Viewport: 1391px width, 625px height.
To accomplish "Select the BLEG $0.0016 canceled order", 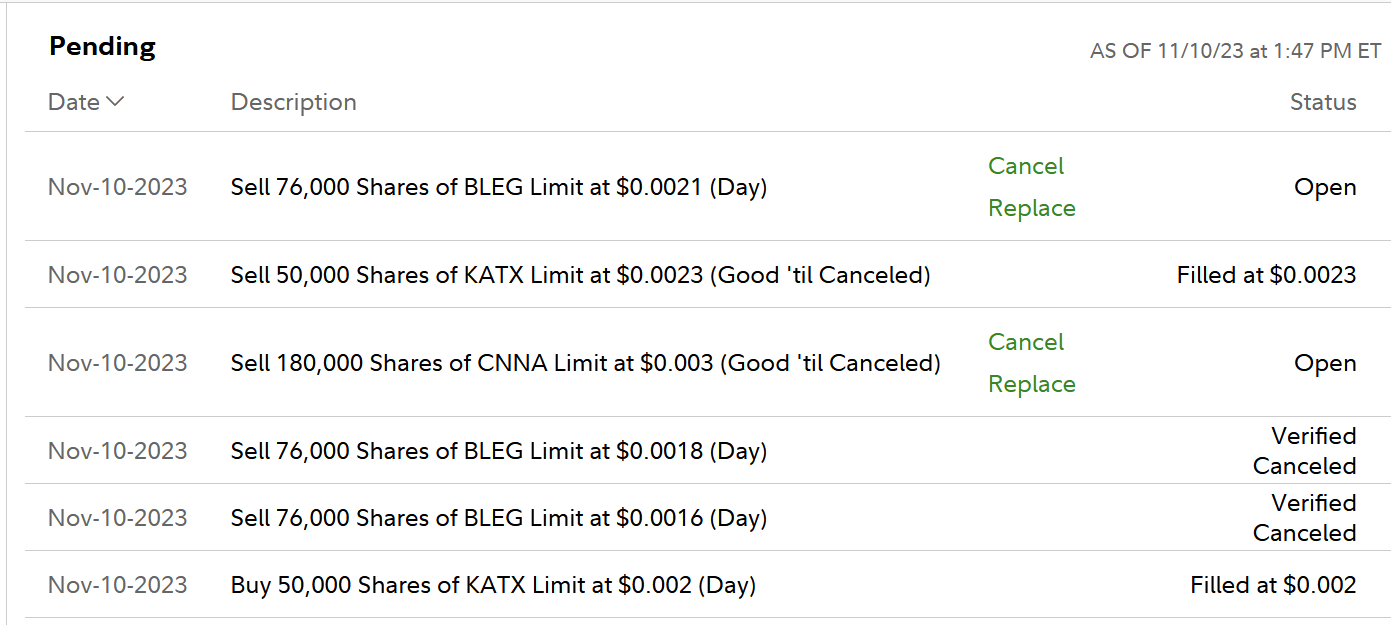I will pos(498,518).
